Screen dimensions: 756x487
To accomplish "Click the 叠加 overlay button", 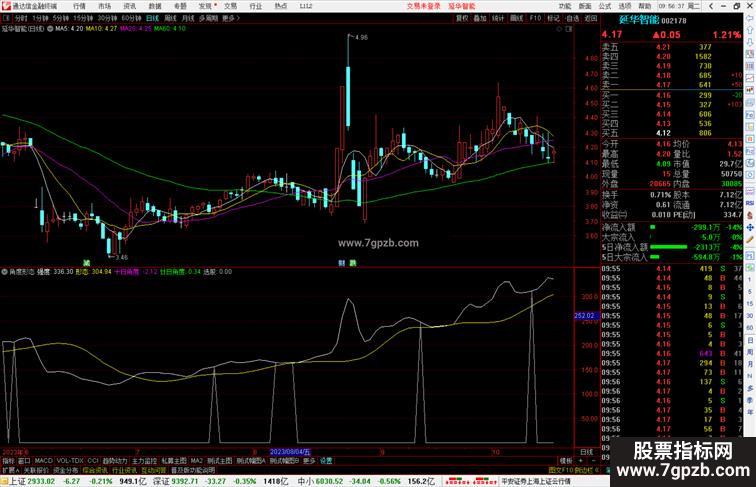I will click(480, 18).
